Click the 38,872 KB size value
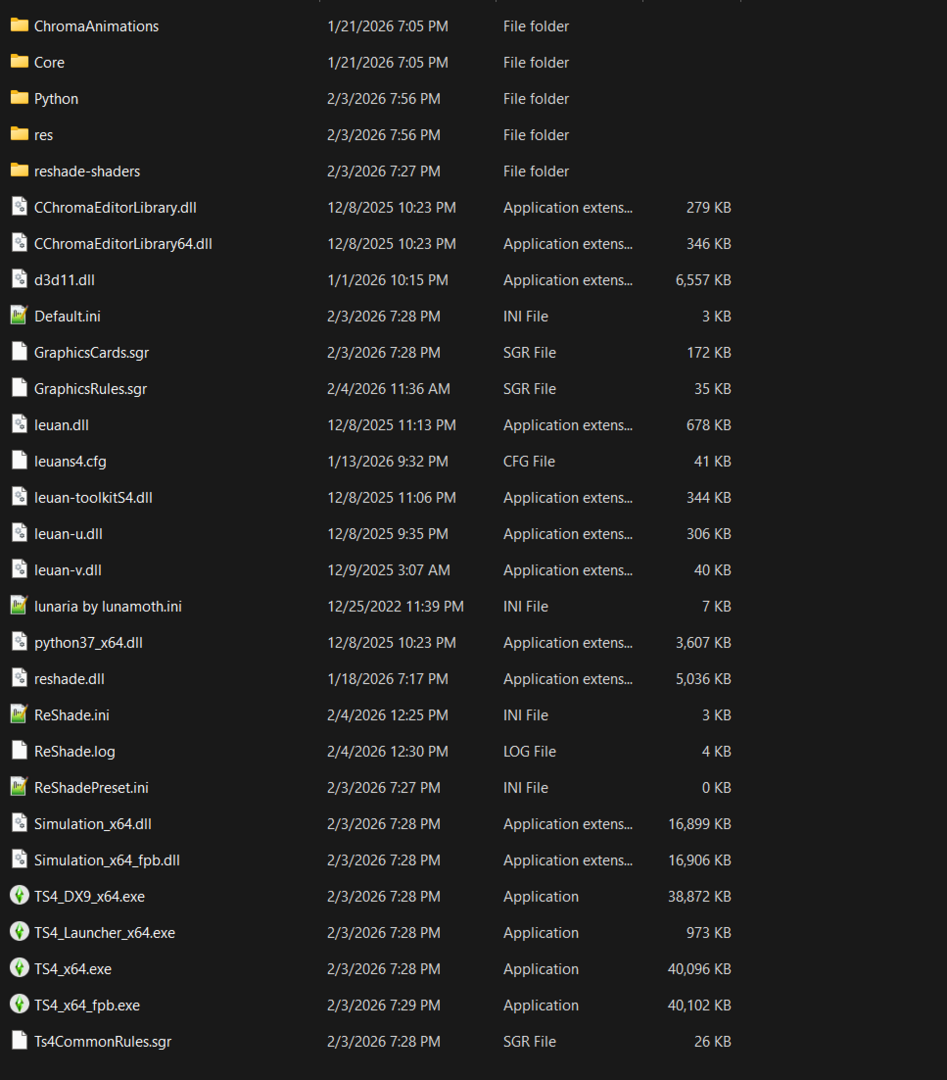 coord(700,897)
